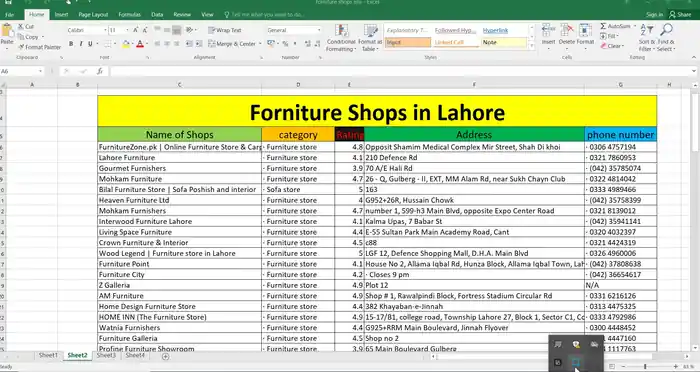
Task: Open the General number format dropdown
Action: click(x=319, y=30)
